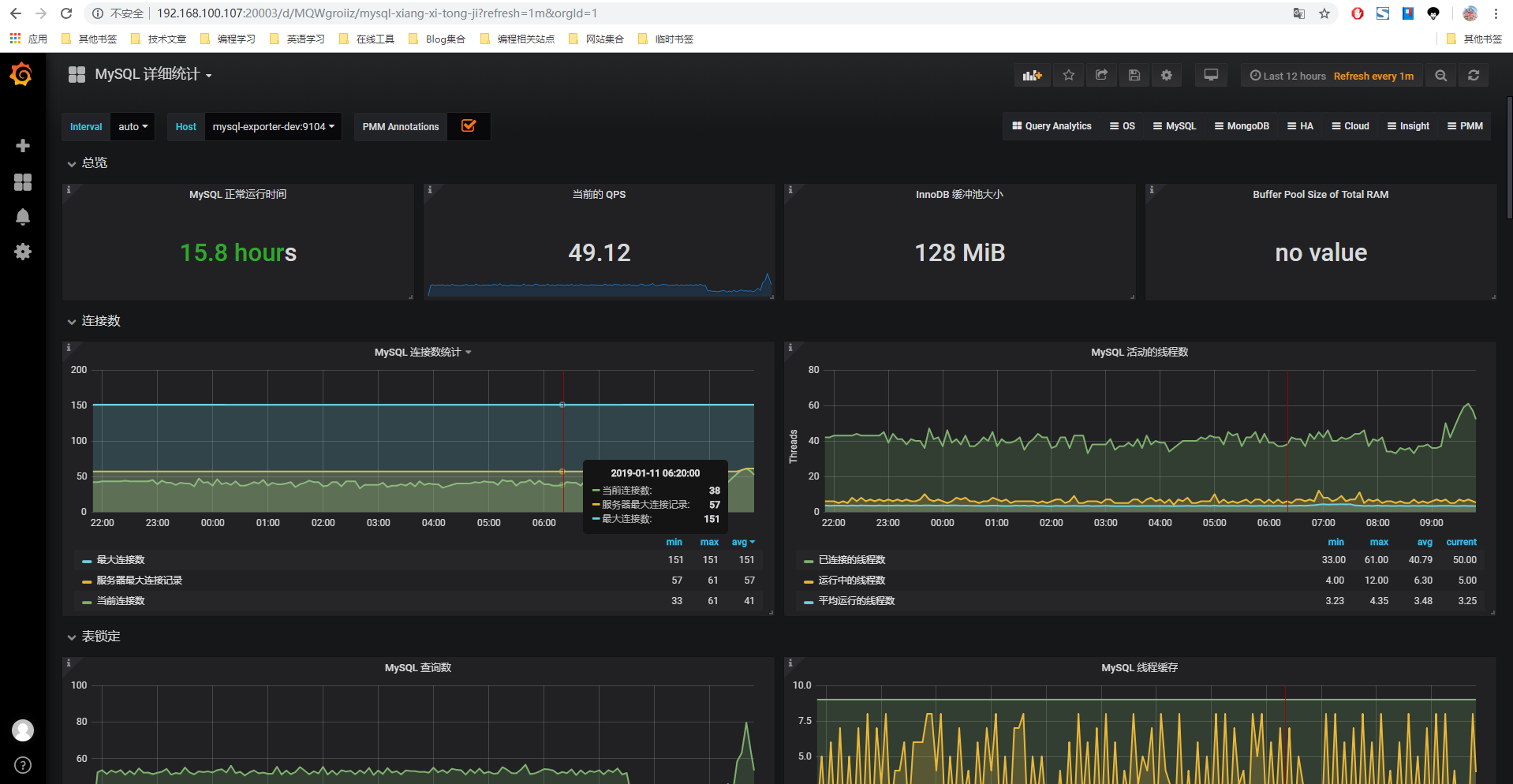Toggle 已连接的线程数 series in legend
Image resolution: width=1513 pixels, height=784 pixels.
tap(852, 560)
